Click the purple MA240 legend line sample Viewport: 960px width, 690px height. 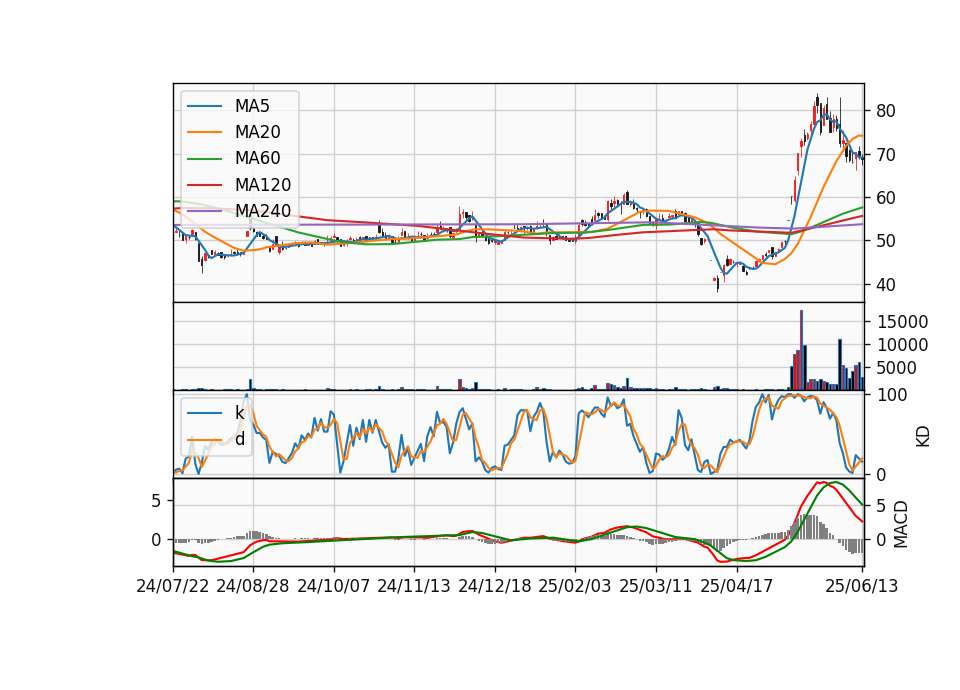(204, 211)
